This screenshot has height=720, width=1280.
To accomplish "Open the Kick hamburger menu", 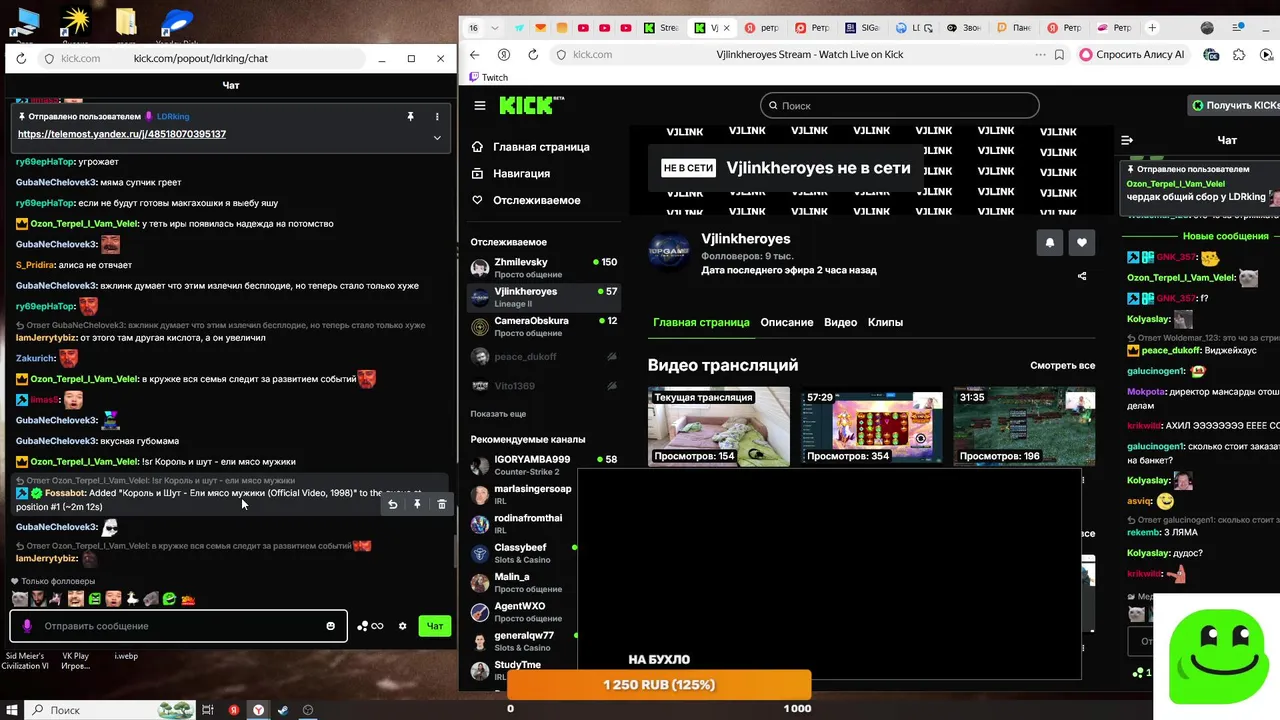I will pos(480,105).
